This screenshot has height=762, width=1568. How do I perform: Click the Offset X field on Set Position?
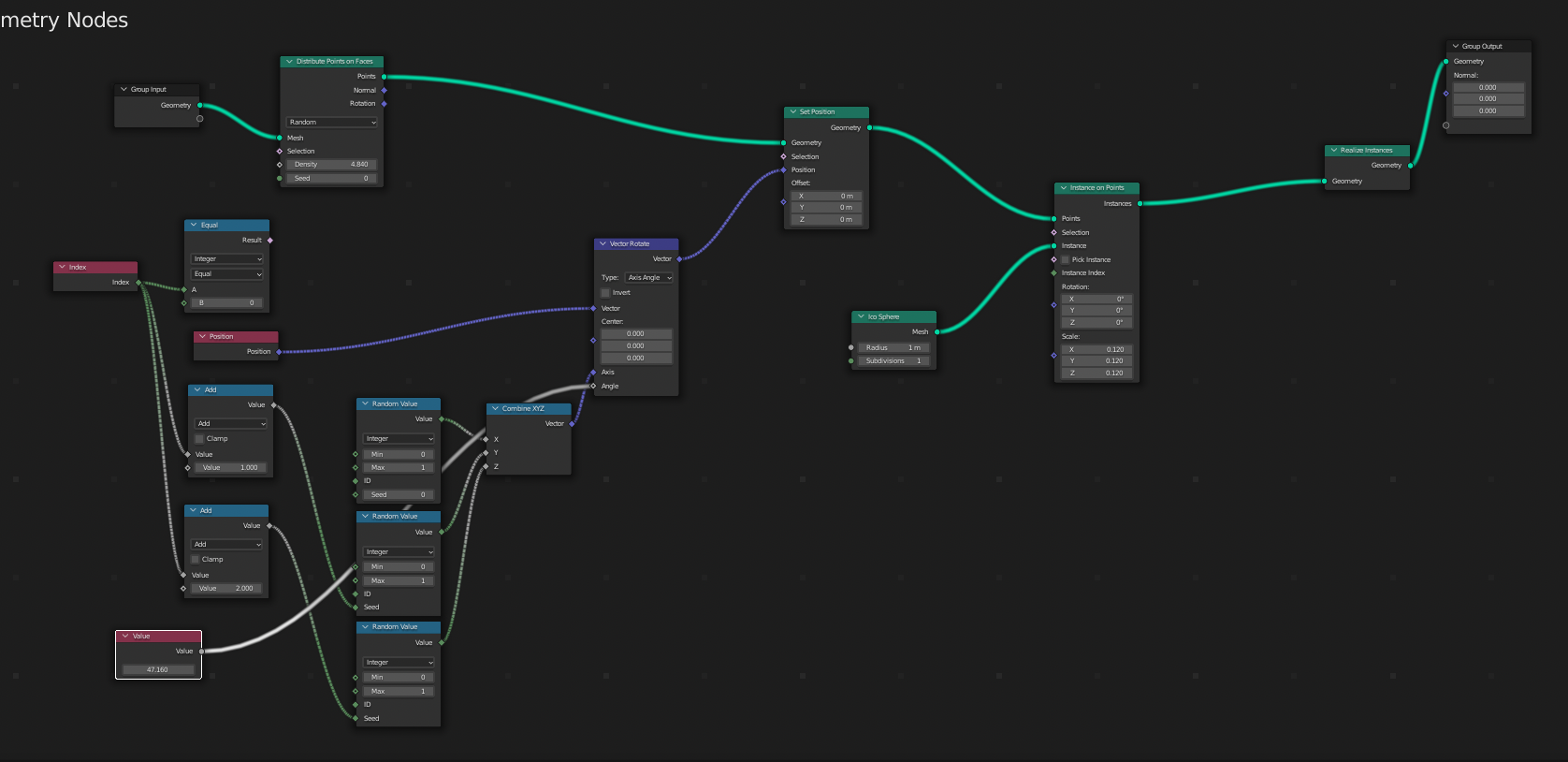(x=826, y=197)
